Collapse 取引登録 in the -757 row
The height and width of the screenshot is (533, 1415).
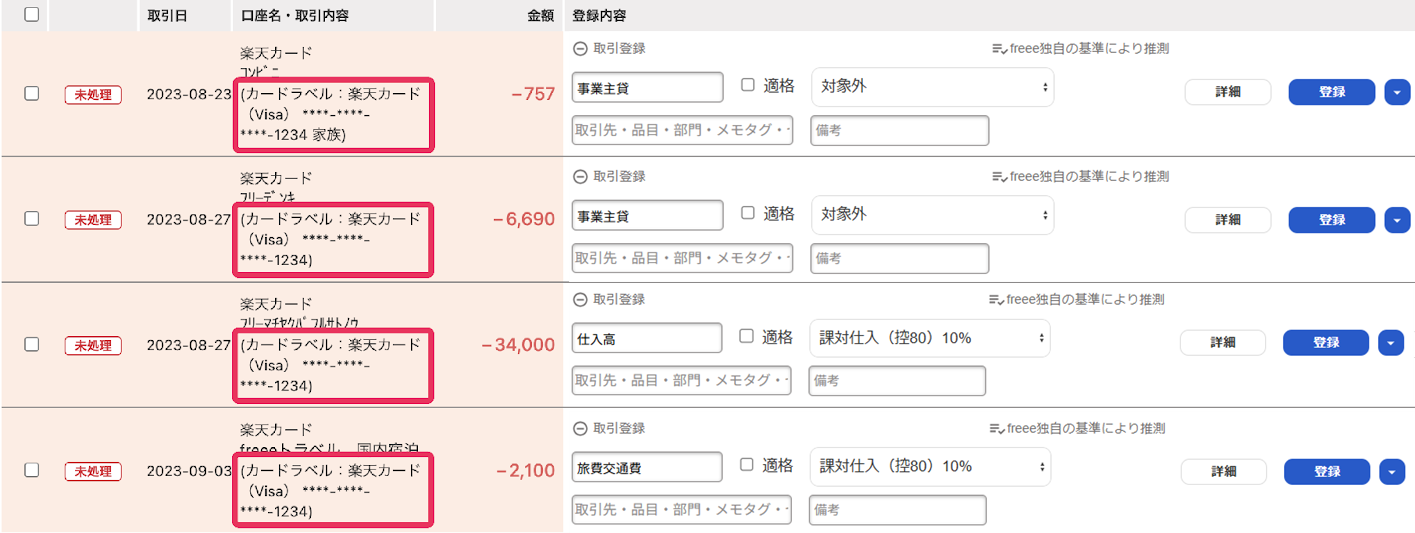580,48
